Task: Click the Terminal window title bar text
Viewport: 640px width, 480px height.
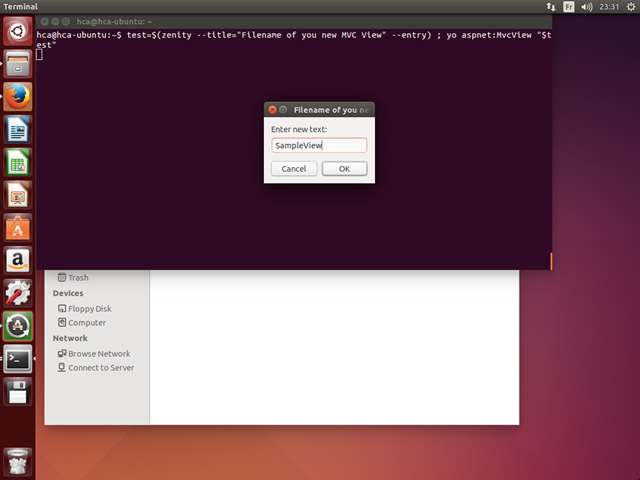Action: click(x=114, y=22)
